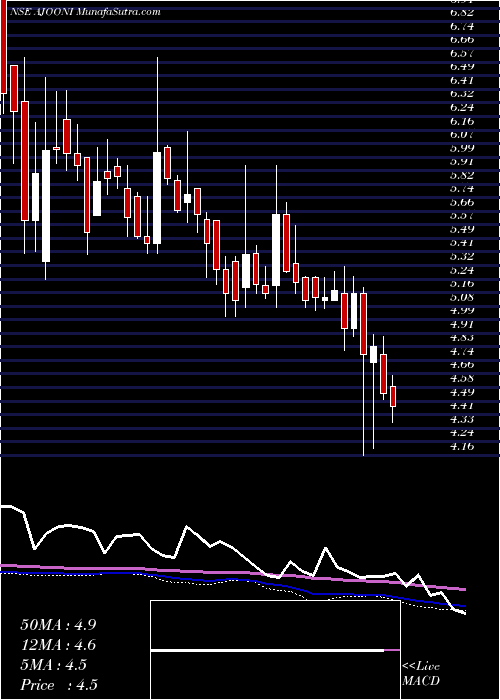Click the 5.91 price axis label

pos(462,161)
